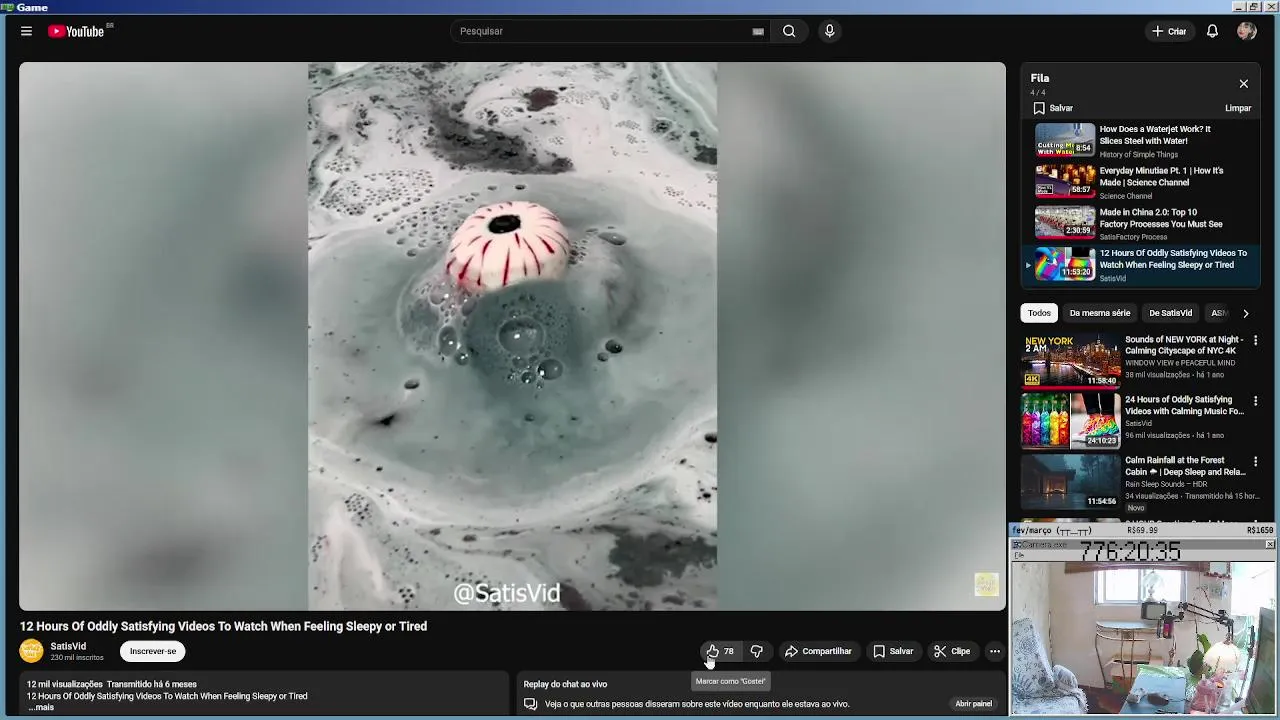The image size is (1280, 720).
Task: Click the Game window title bar icon
Action: (7, 7)
